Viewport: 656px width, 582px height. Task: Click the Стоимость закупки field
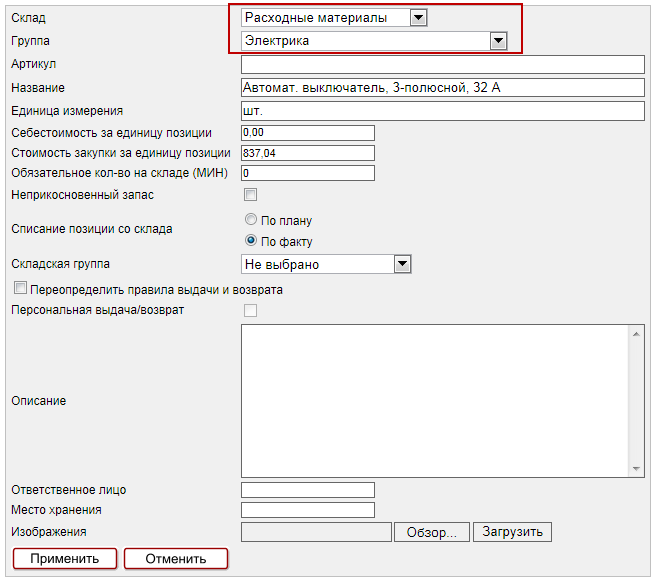coord(308,153)
